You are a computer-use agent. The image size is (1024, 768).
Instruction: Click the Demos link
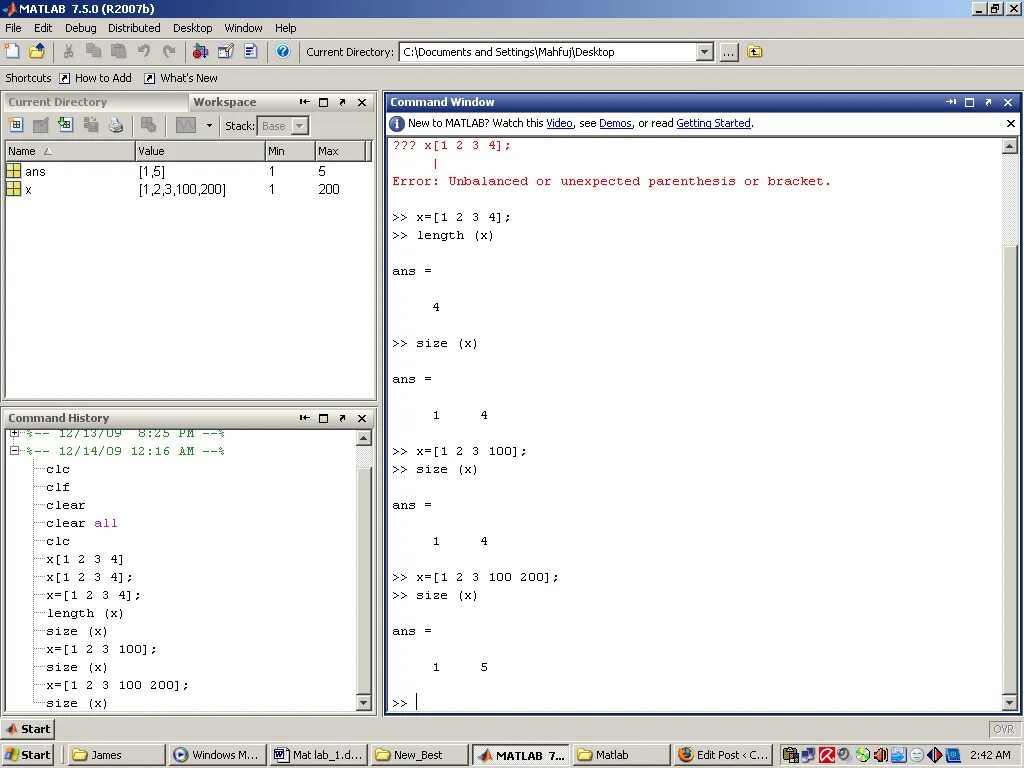click(615, 123)
